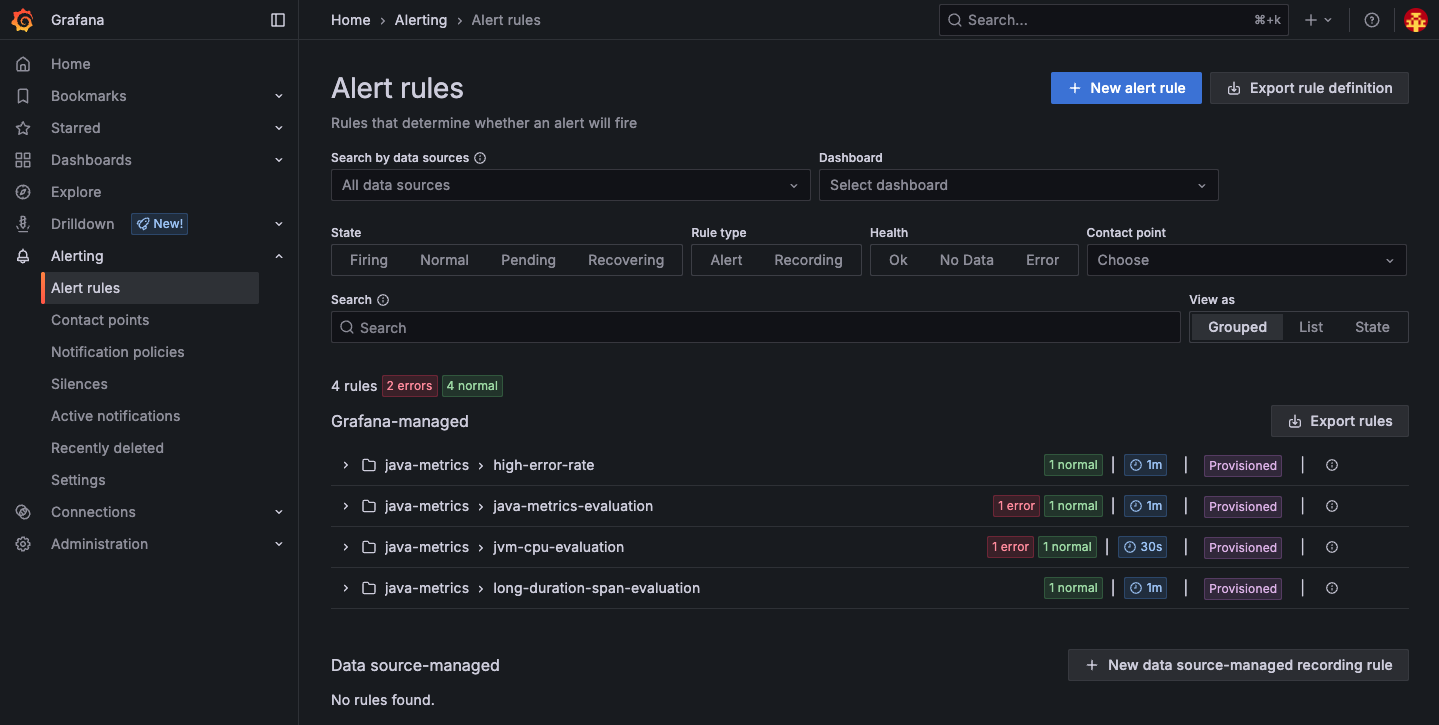Click the Explore compass icon
This screenshot has height=725, width=1439.
pos(23,192)
